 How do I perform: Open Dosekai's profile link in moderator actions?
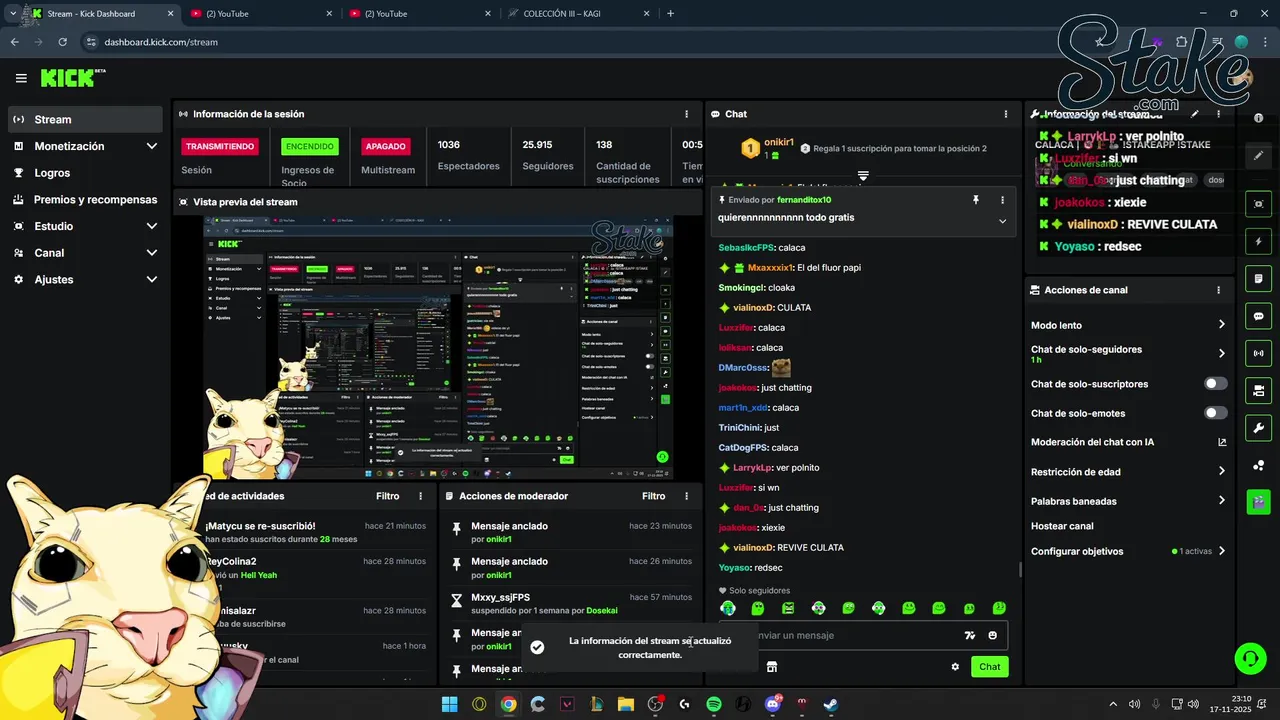pos(602,611)
